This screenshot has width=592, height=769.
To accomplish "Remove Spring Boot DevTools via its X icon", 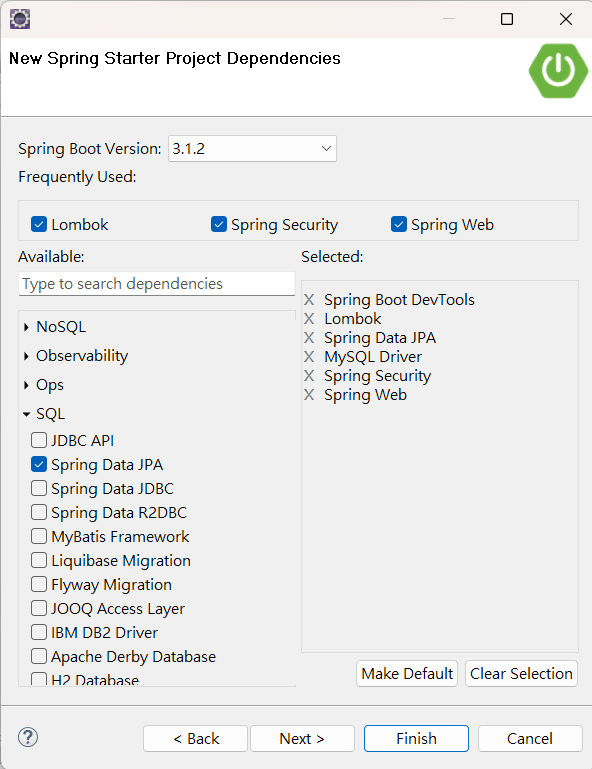I will coord(309,300).
